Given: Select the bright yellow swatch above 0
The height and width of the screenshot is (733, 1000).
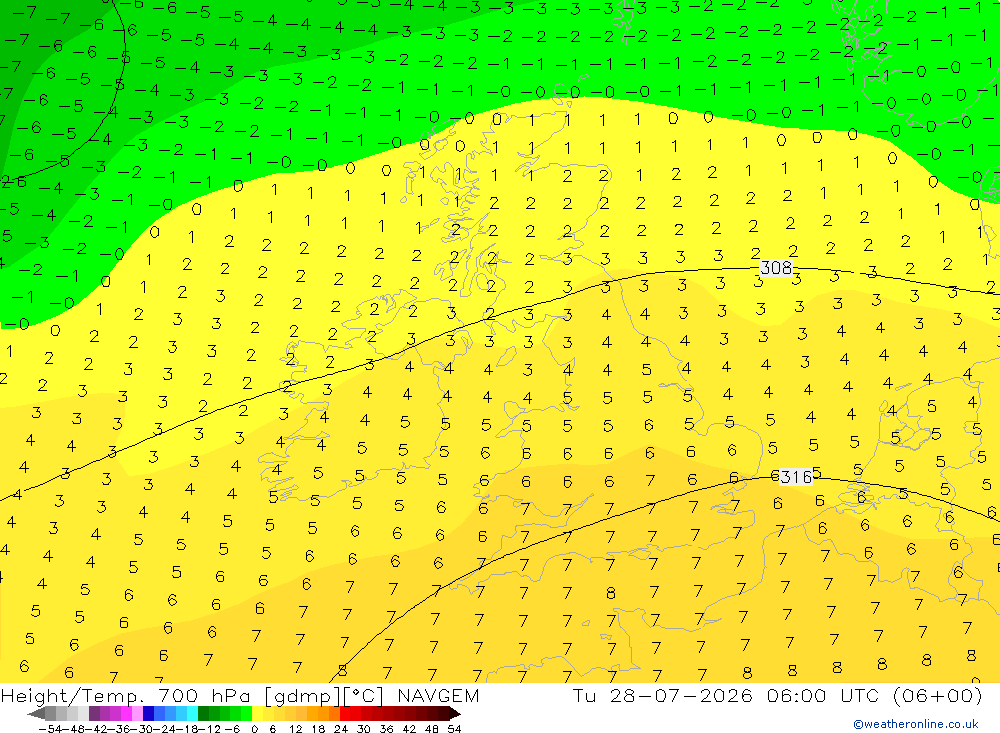Looking at the screenshot, I should tap(258, 714).
